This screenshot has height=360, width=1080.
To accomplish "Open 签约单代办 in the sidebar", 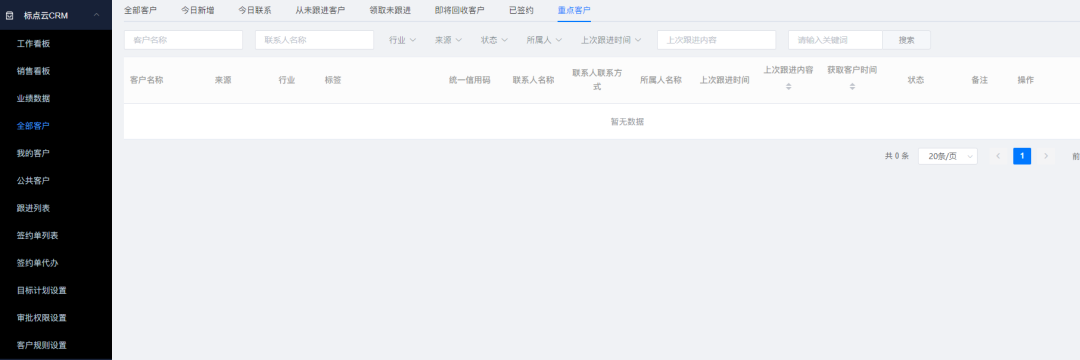I will 38,263.
